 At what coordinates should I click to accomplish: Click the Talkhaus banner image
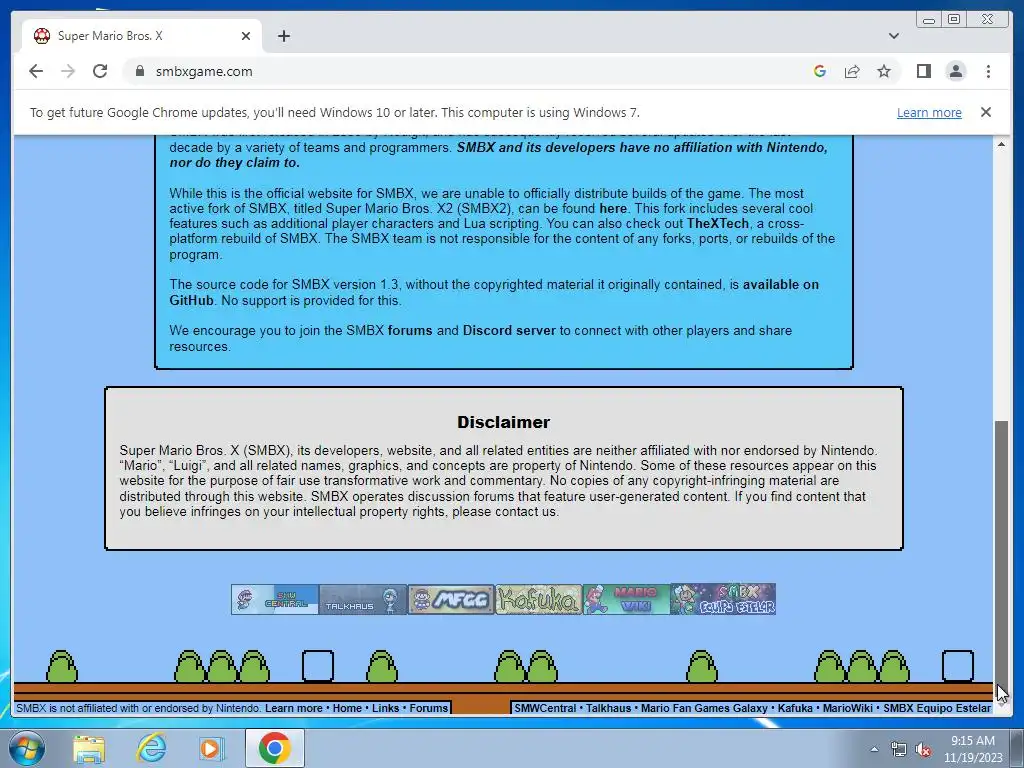363,600
